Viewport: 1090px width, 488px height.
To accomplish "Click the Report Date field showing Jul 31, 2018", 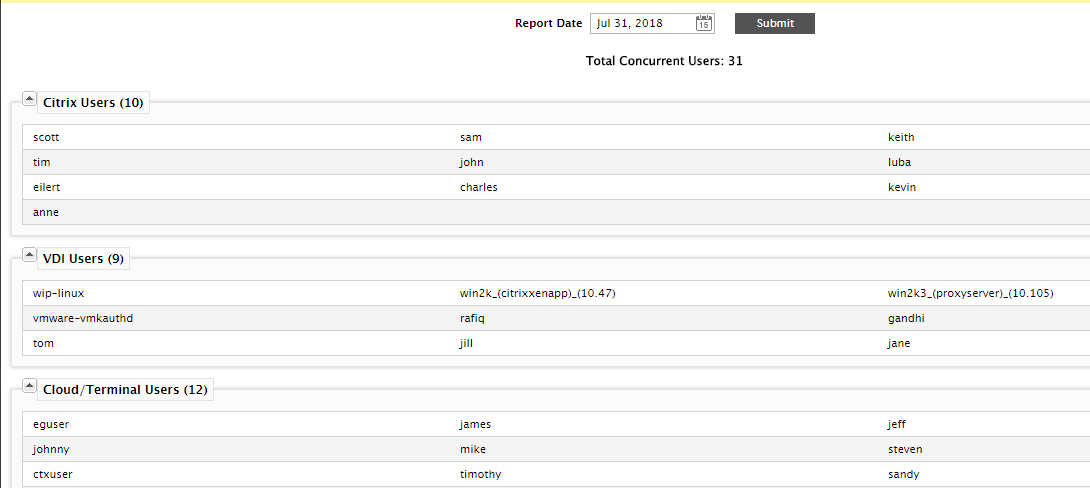I will click(652, 23).
